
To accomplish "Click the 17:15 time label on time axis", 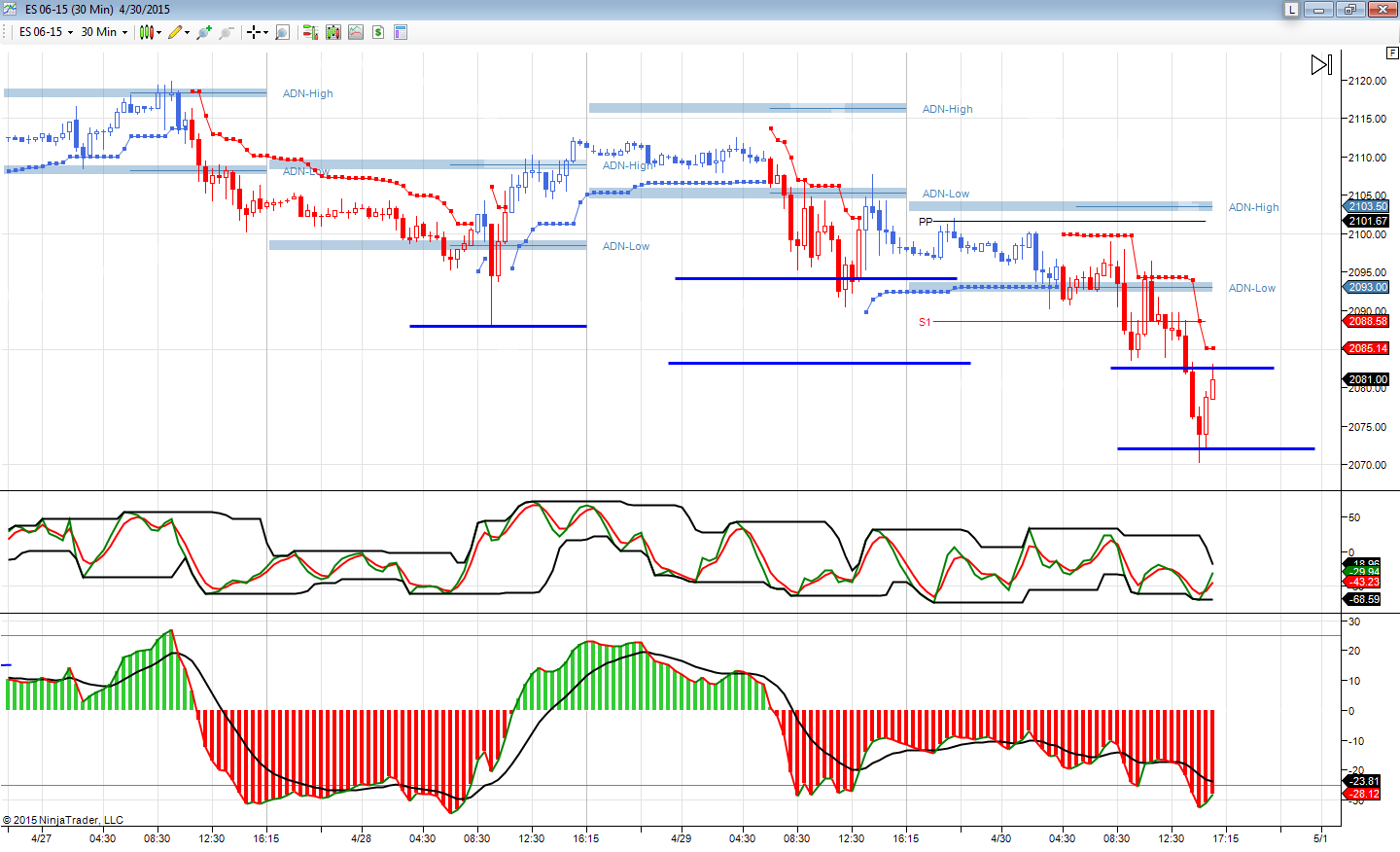I will 1226,838.
